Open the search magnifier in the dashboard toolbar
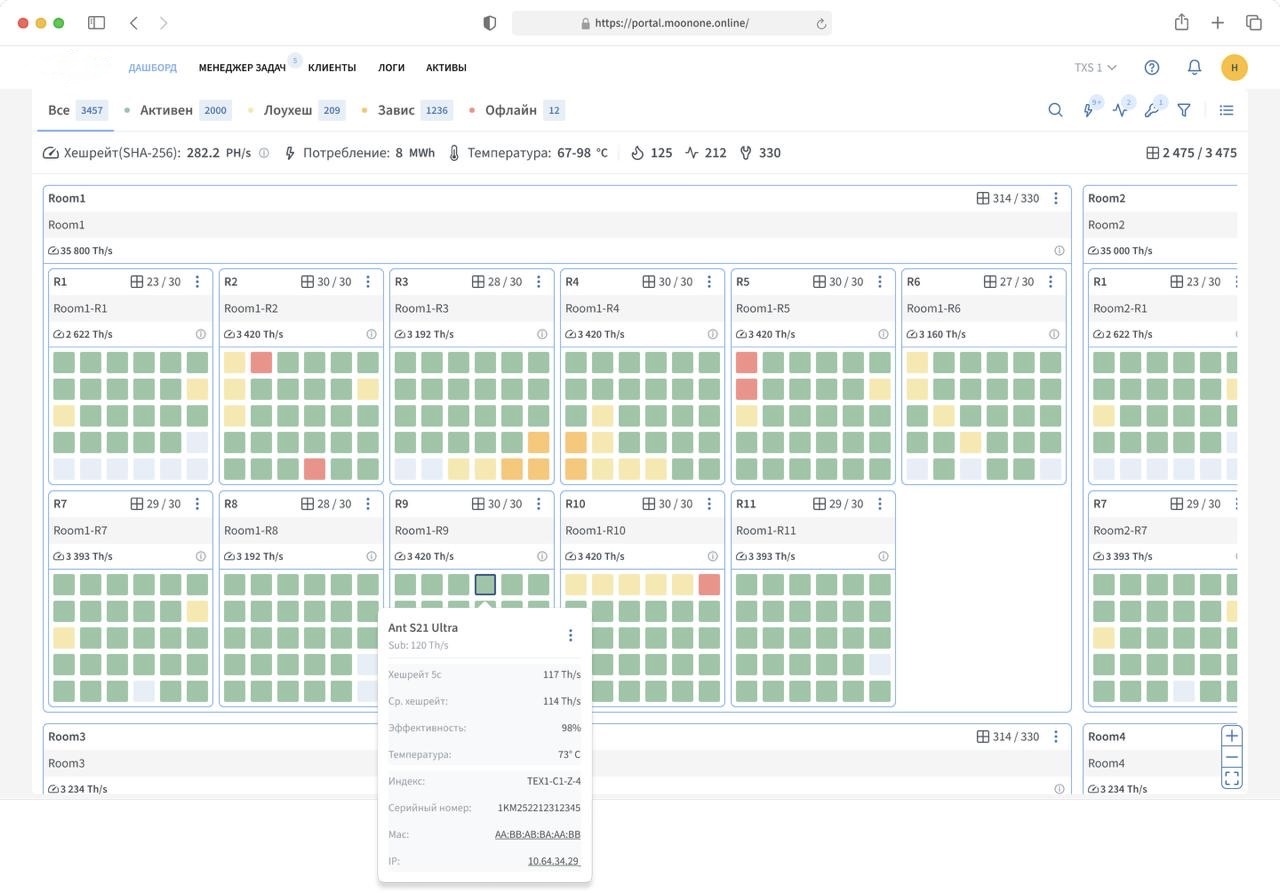Viewport: 1280px width, 893px height. (1055, 110)
